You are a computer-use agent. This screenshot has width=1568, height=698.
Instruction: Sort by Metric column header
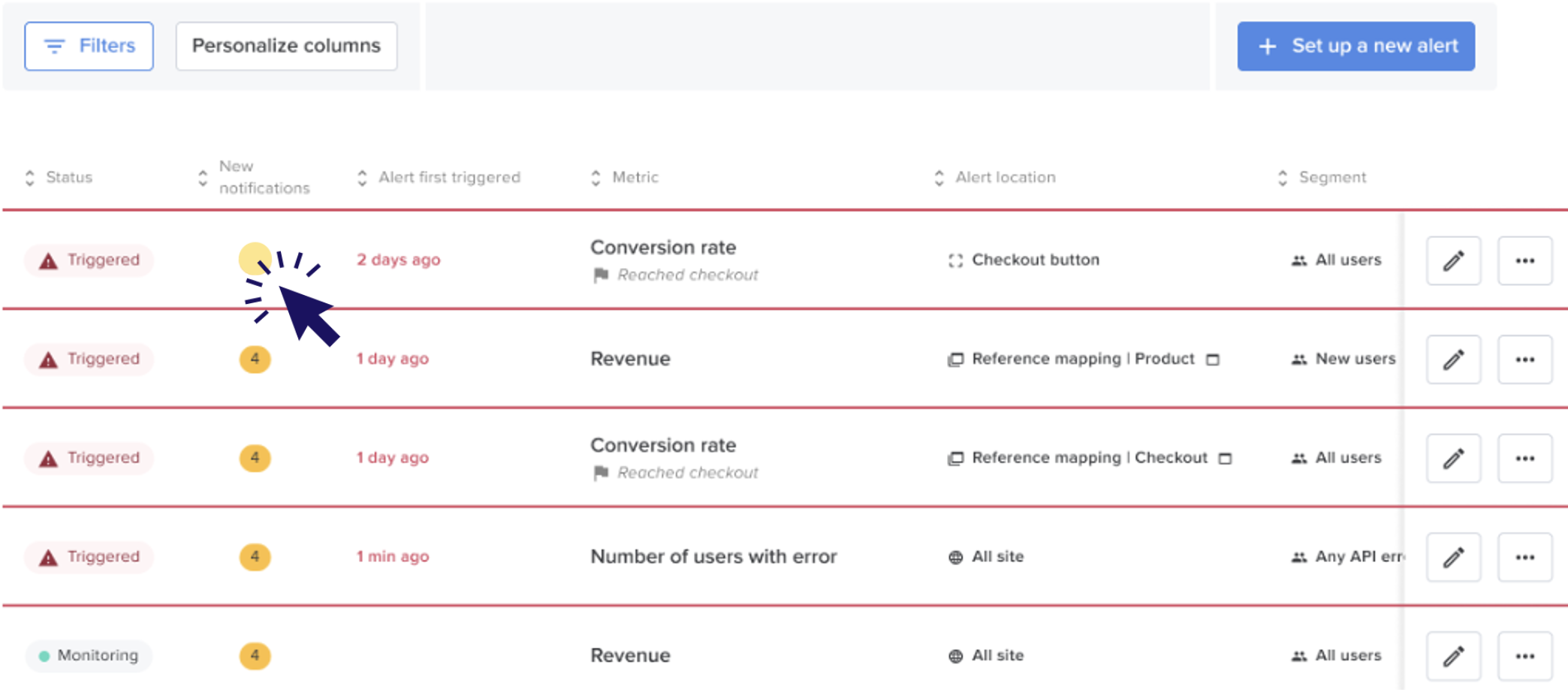pos(625,177)
